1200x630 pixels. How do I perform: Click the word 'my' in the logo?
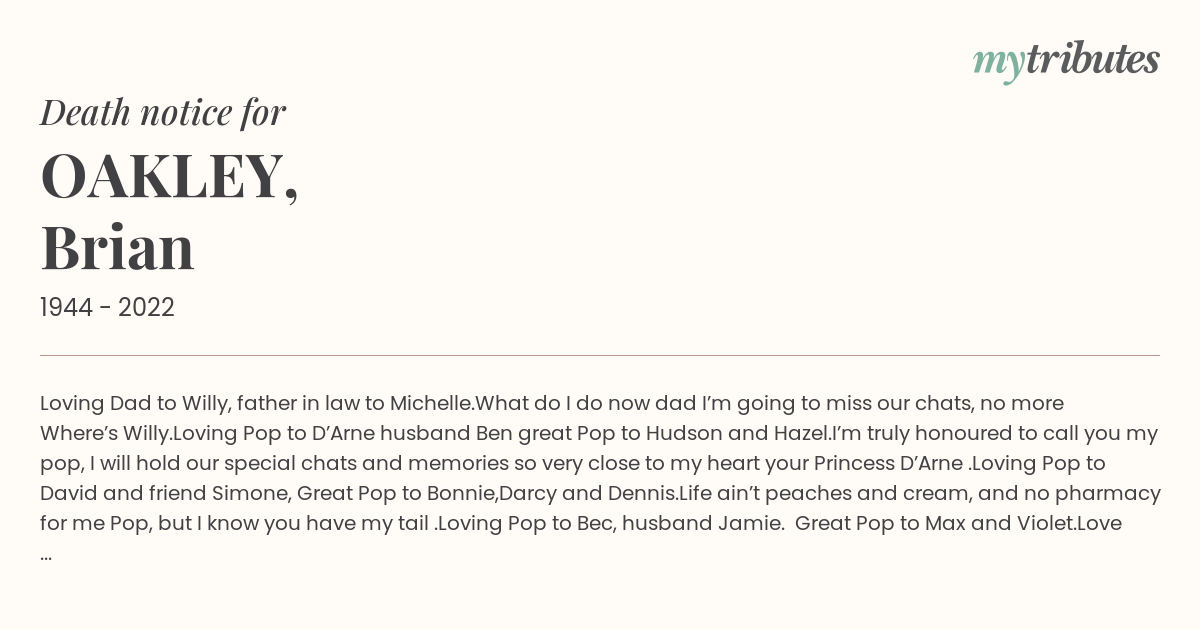tap(998, 64)
